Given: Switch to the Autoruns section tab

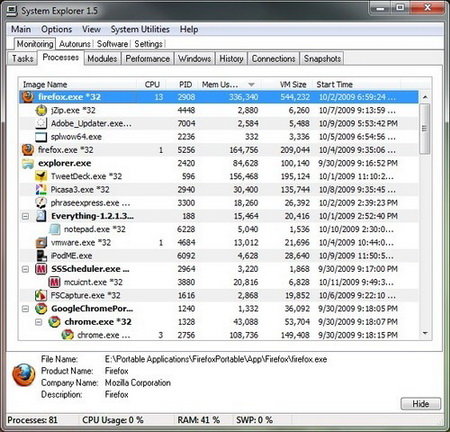Looking at the screenshot, I should click(75, 44).
